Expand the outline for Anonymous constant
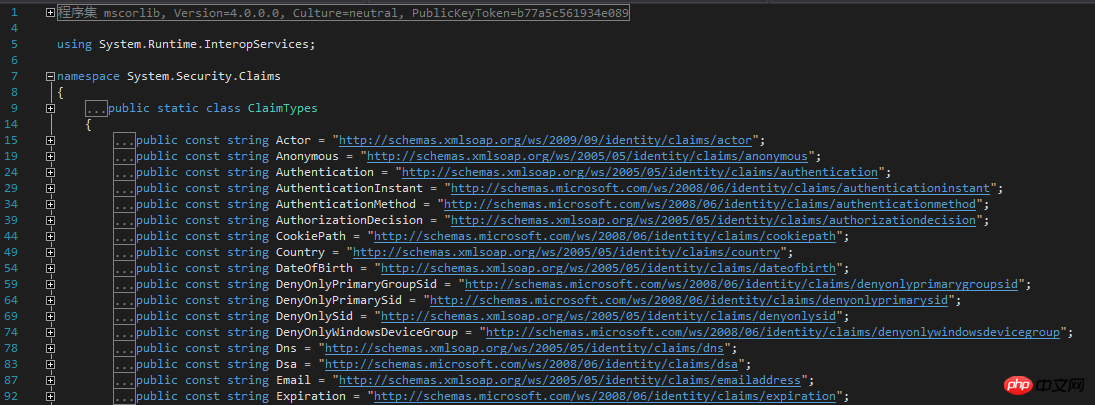This screenshot has height=405, width=1095. coord(50,156)
